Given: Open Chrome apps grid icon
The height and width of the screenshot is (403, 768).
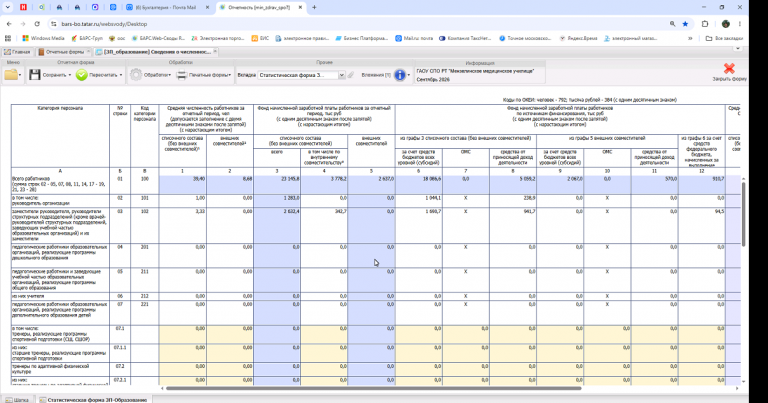Looking at the screenshot, I should [x=8, y=38].
